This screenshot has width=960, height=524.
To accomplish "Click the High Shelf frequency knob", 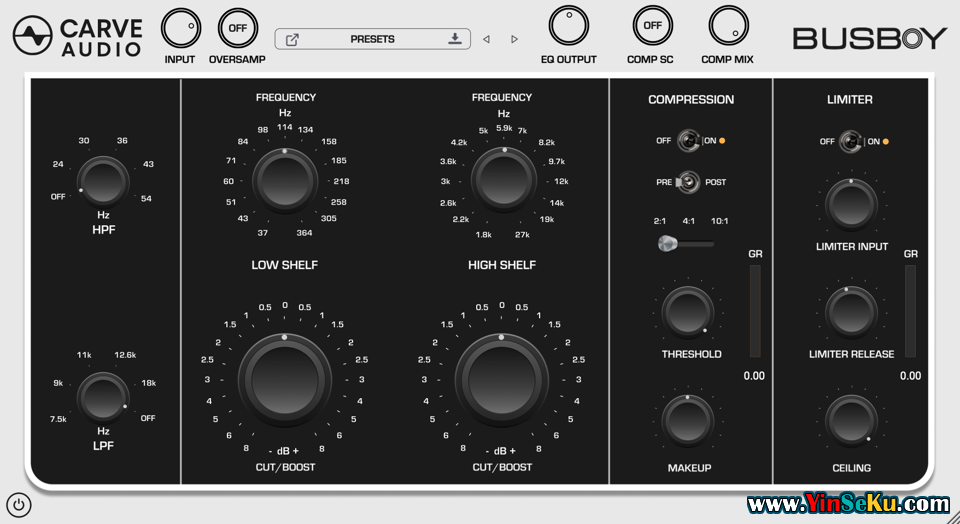I will click(503, 180).
